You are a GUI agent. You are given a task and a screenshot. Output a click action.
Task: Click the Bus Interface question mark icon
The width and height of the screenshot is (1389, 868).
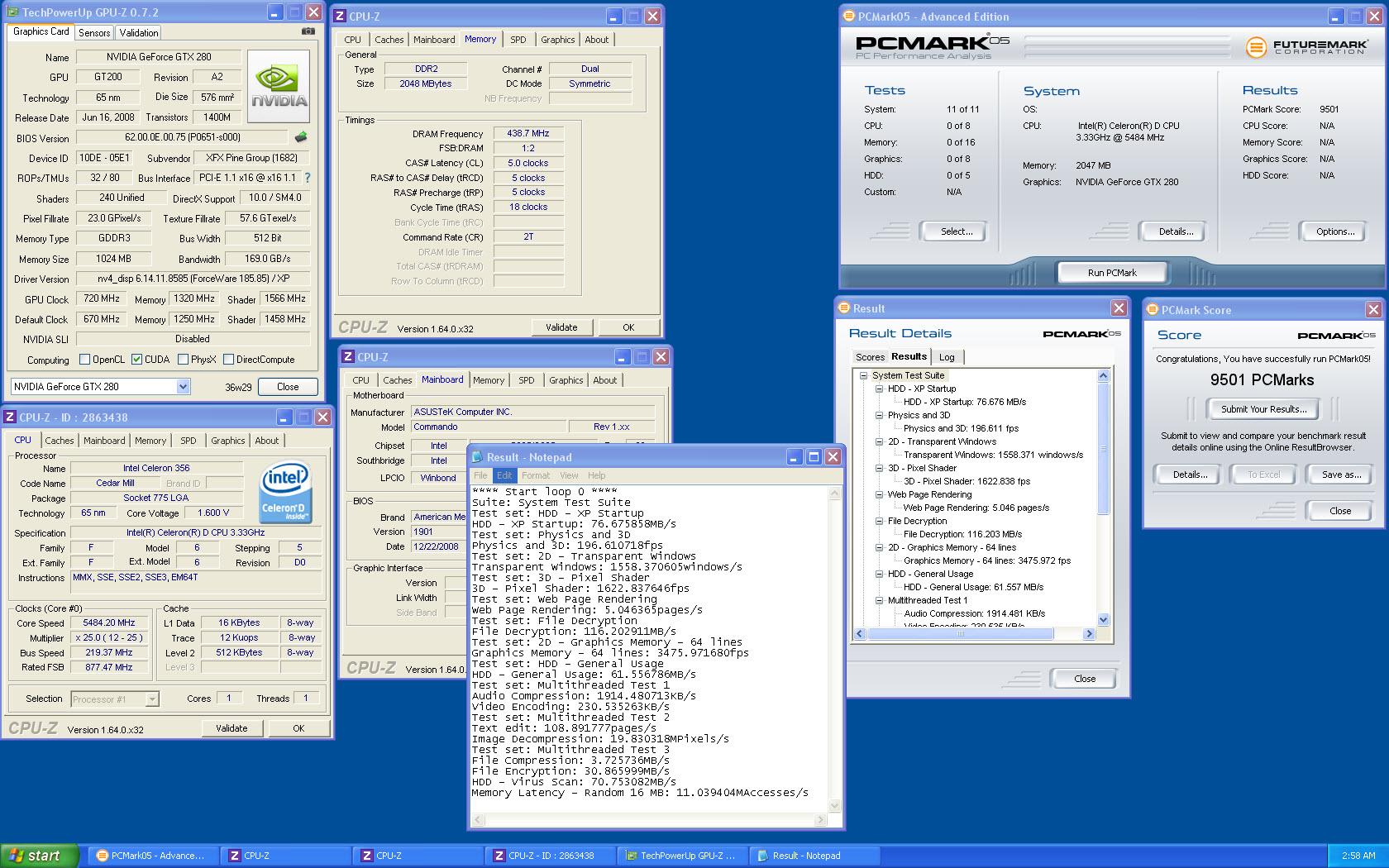(x=308, y=178)
